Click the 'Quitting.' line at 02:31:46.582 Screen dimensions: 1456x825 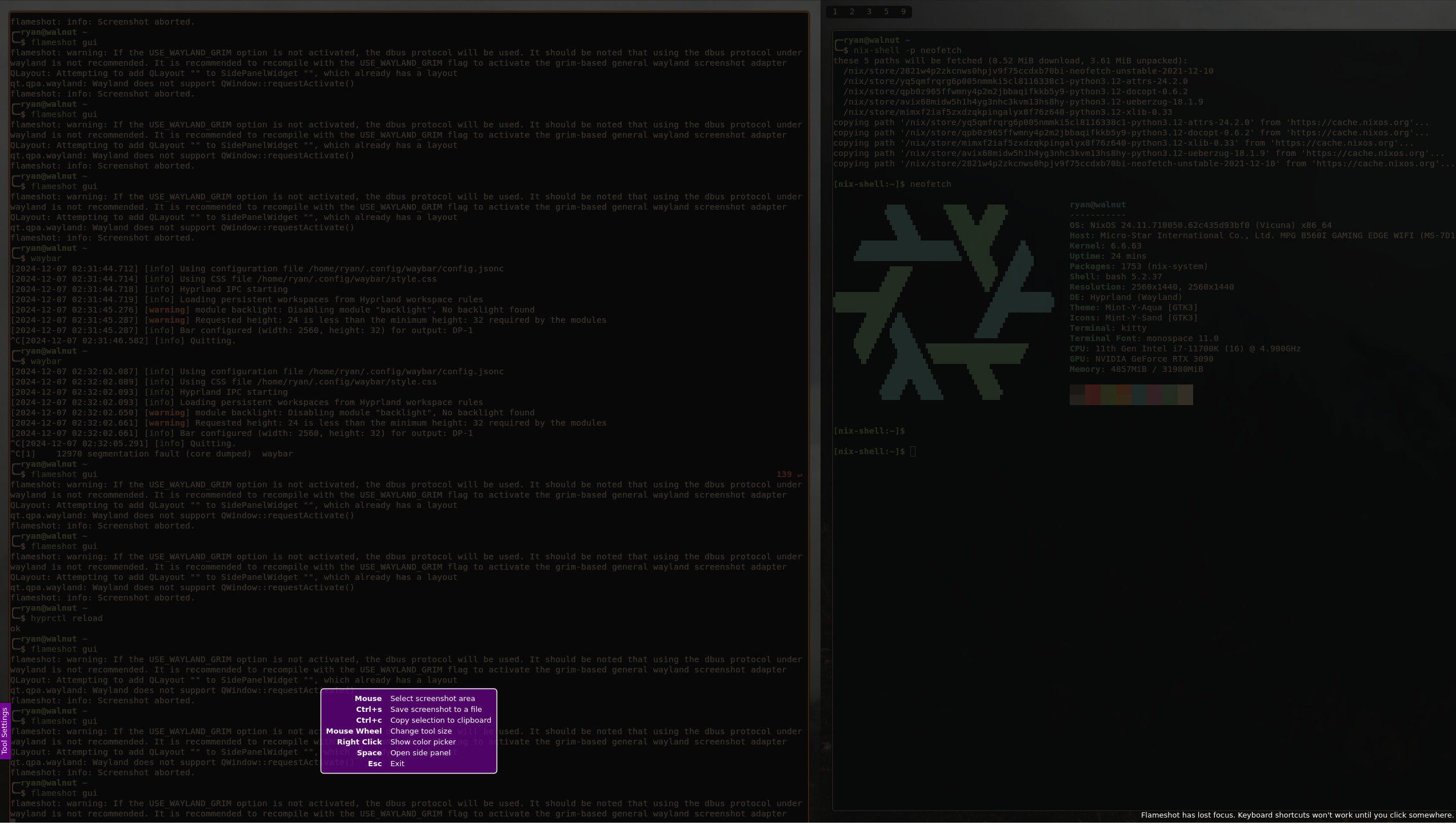(123, 342)
